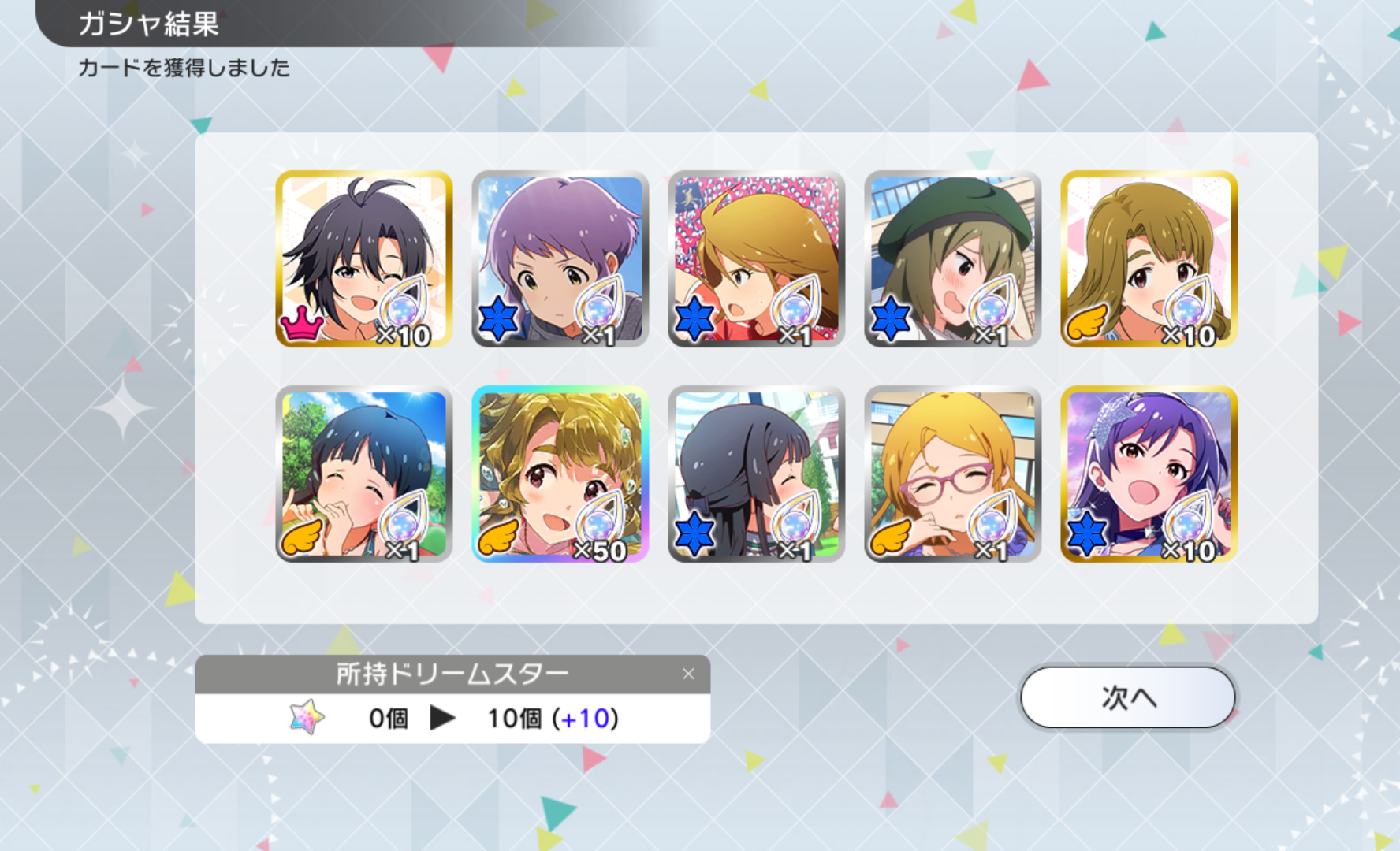The image size is (1400, 851).
Task: Click the orange wing icon on rainbow card
Action: coord(499,537)
